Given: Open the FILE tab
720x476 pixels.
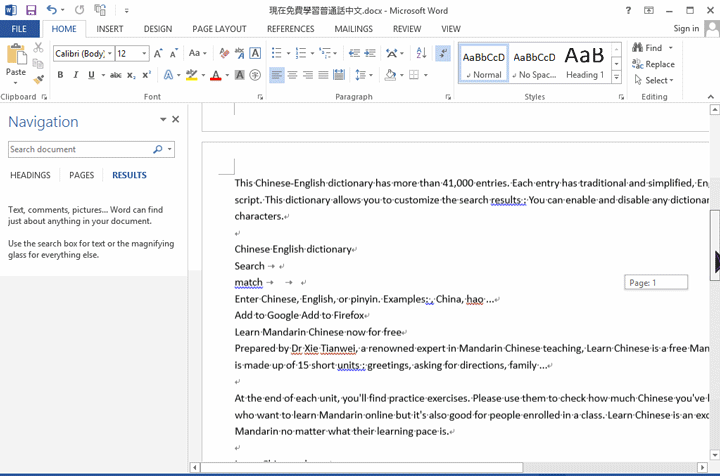Looking at the screenshot, I should point(19,29).
